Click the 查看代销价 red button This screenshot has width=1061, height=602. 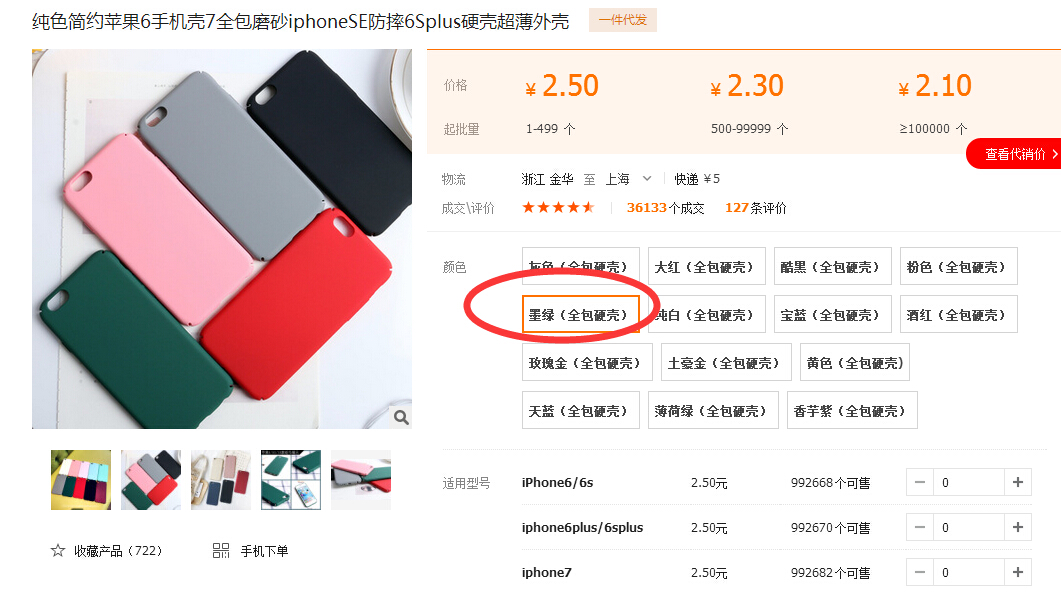tap(1013, 154)
